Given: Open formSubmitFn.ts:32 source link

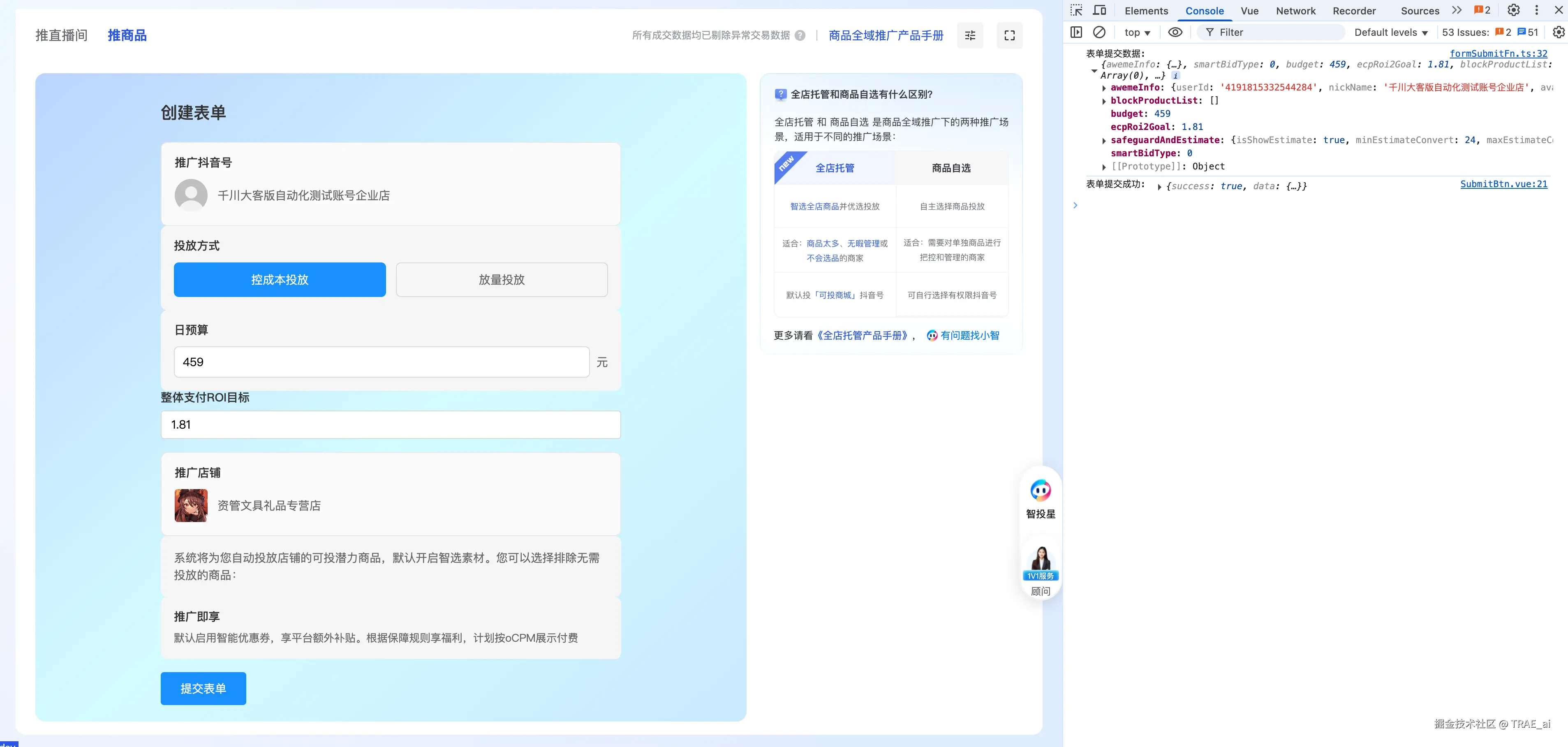Looking at the screenshot, I should pyautogui.click(x=1498, y=53).
